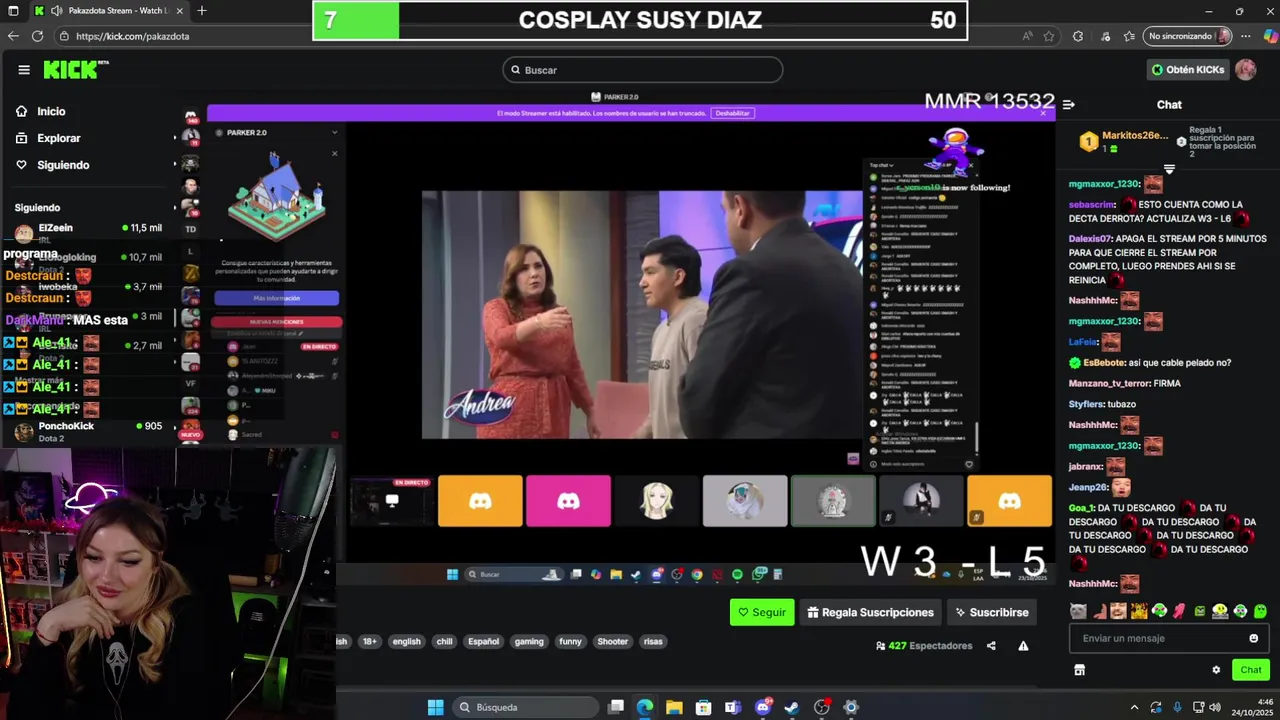Focus the Buscar search field in Kick

pyautogui.click(x=642, y=70)
